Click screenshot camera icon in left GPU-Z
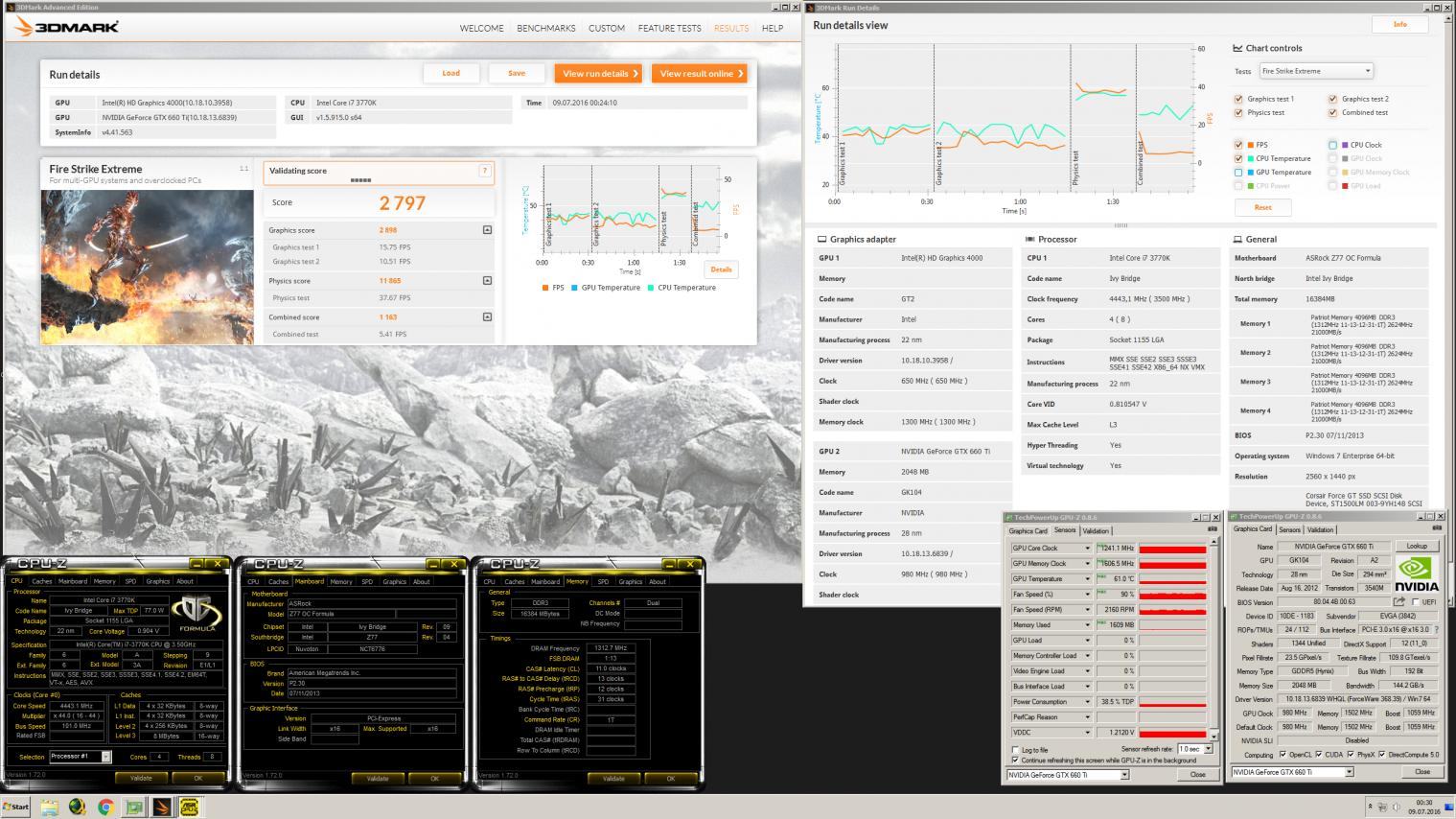 1213,528
